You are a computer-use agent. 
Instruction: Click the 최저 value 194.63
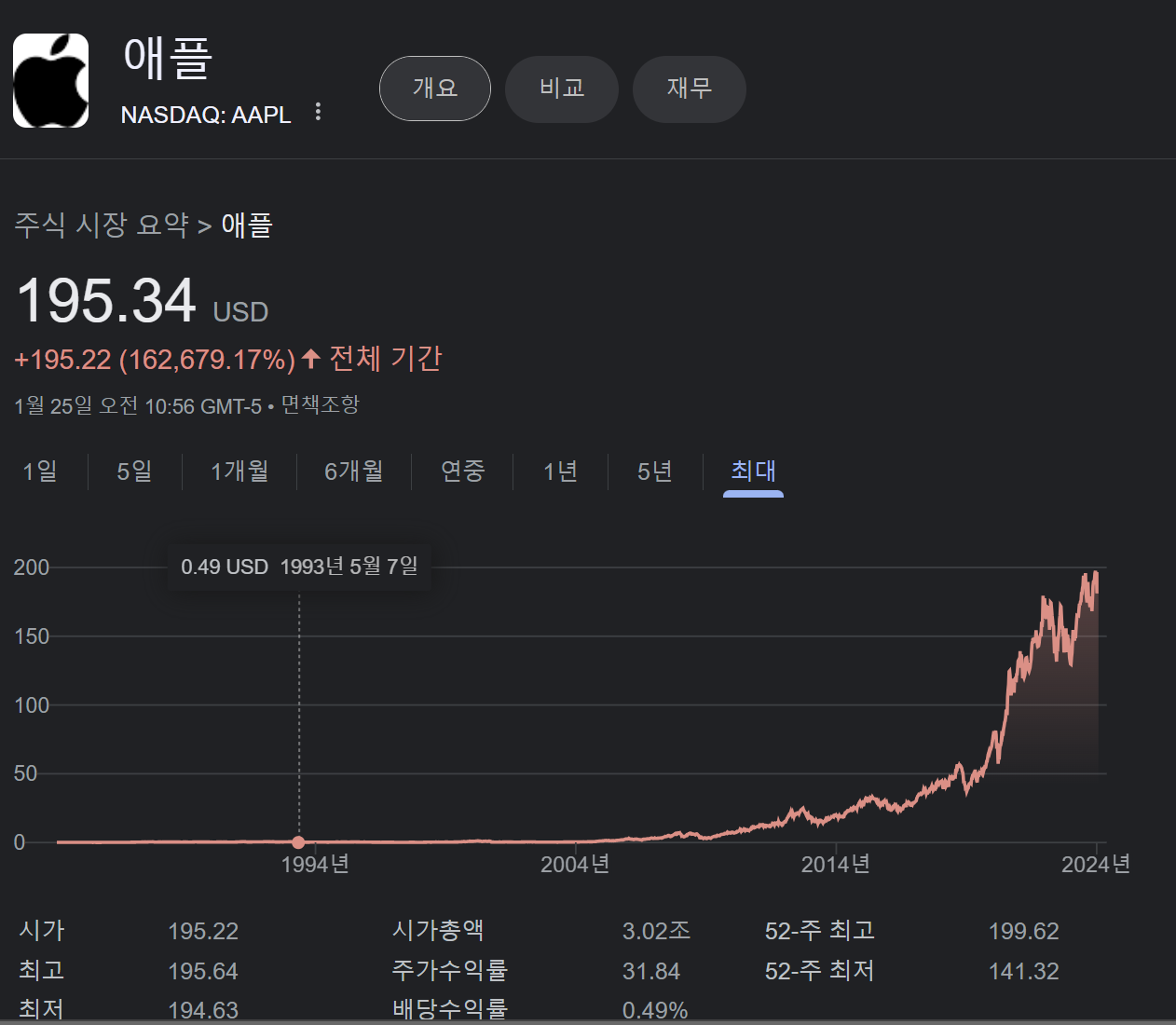click(203, 1010)
